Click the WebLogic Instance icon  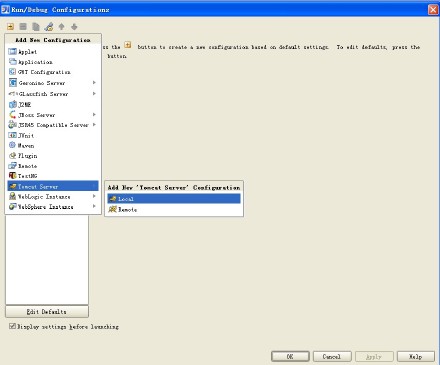tap(13, 196)
